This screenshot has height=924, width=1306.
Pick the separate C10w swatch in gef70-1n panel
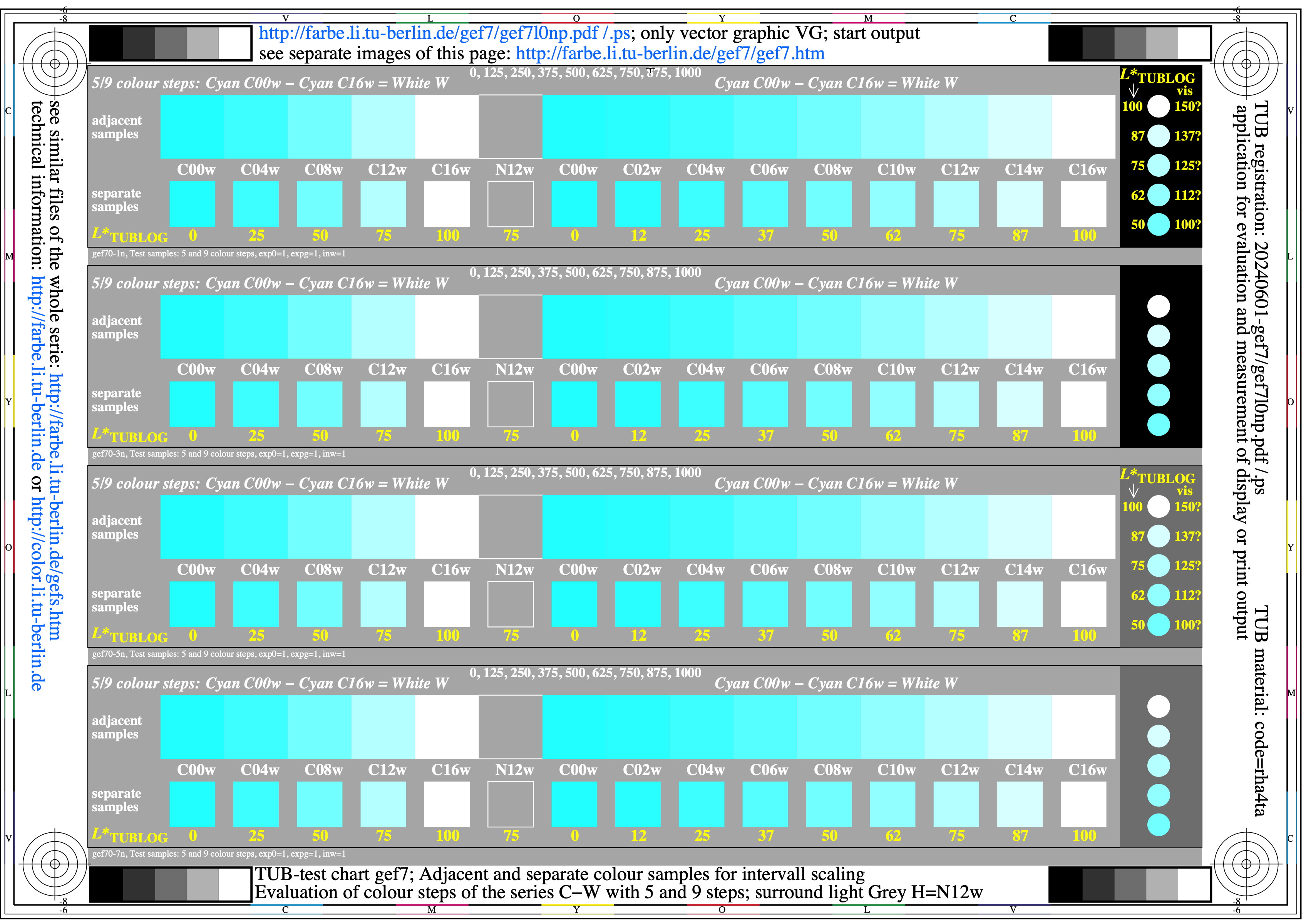click(893, 204)
